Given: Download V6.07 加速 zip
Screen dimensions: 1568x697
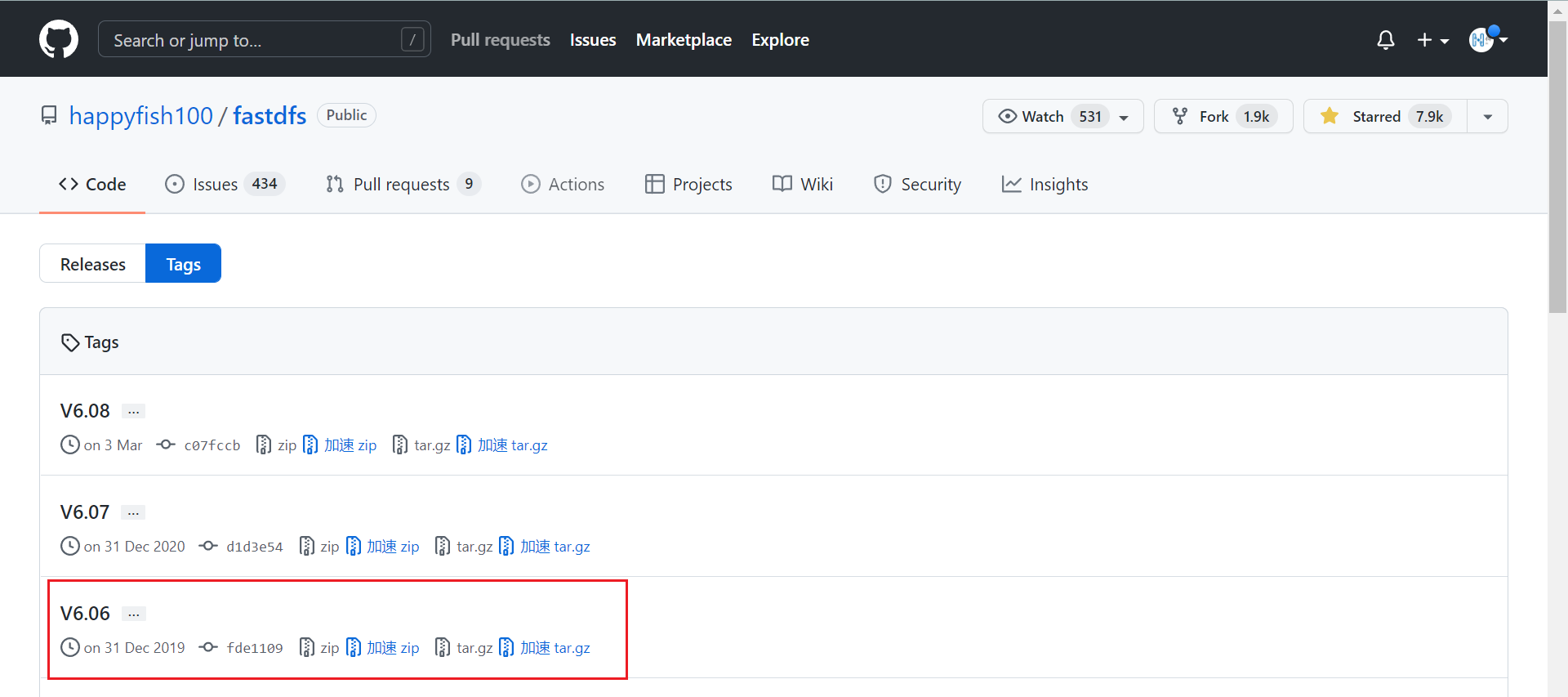Looking at the screenshot, I should tap(382, 547).
